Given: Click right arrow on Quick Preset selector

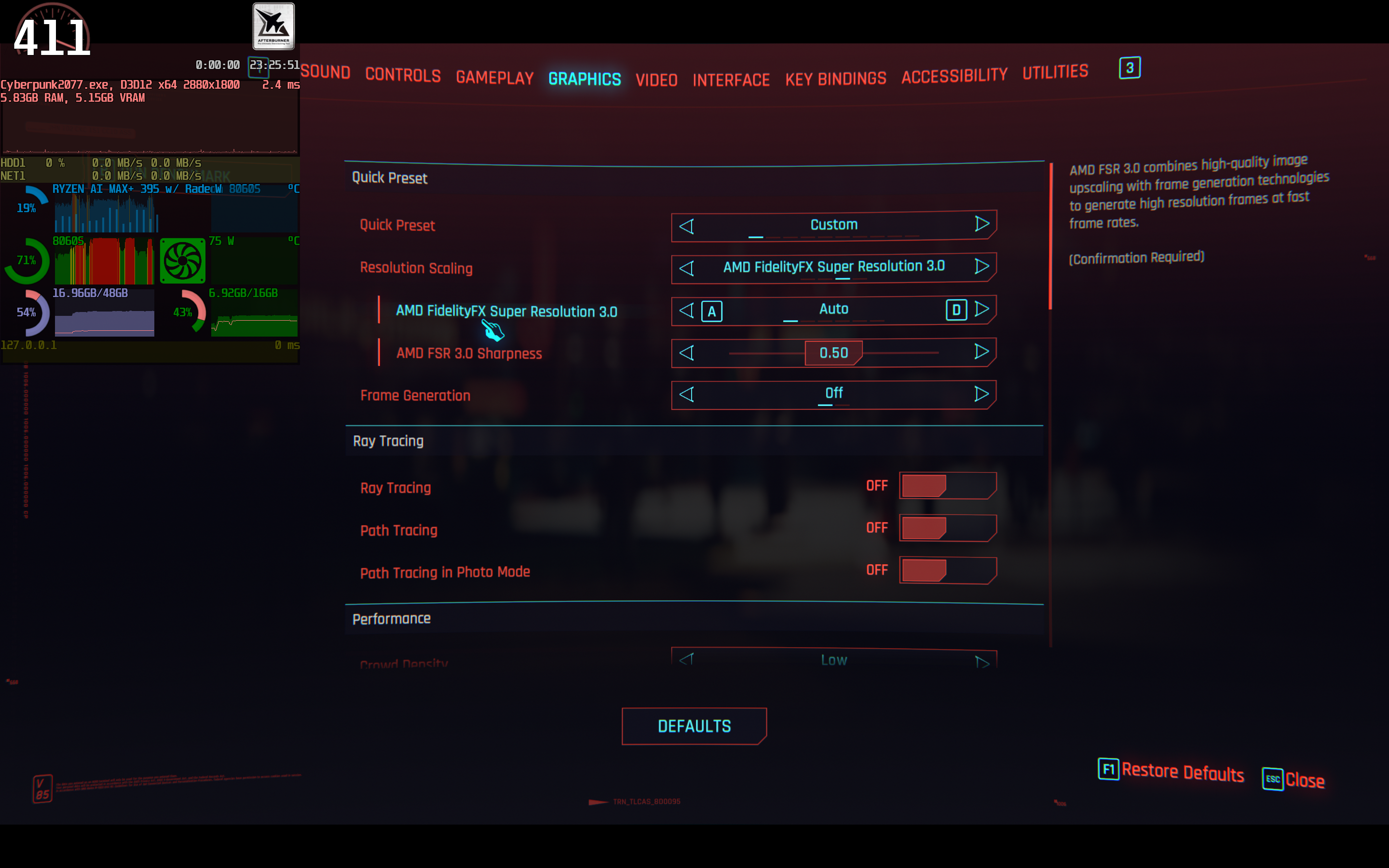Looking at the screenshot, I should tap(981, 224).
